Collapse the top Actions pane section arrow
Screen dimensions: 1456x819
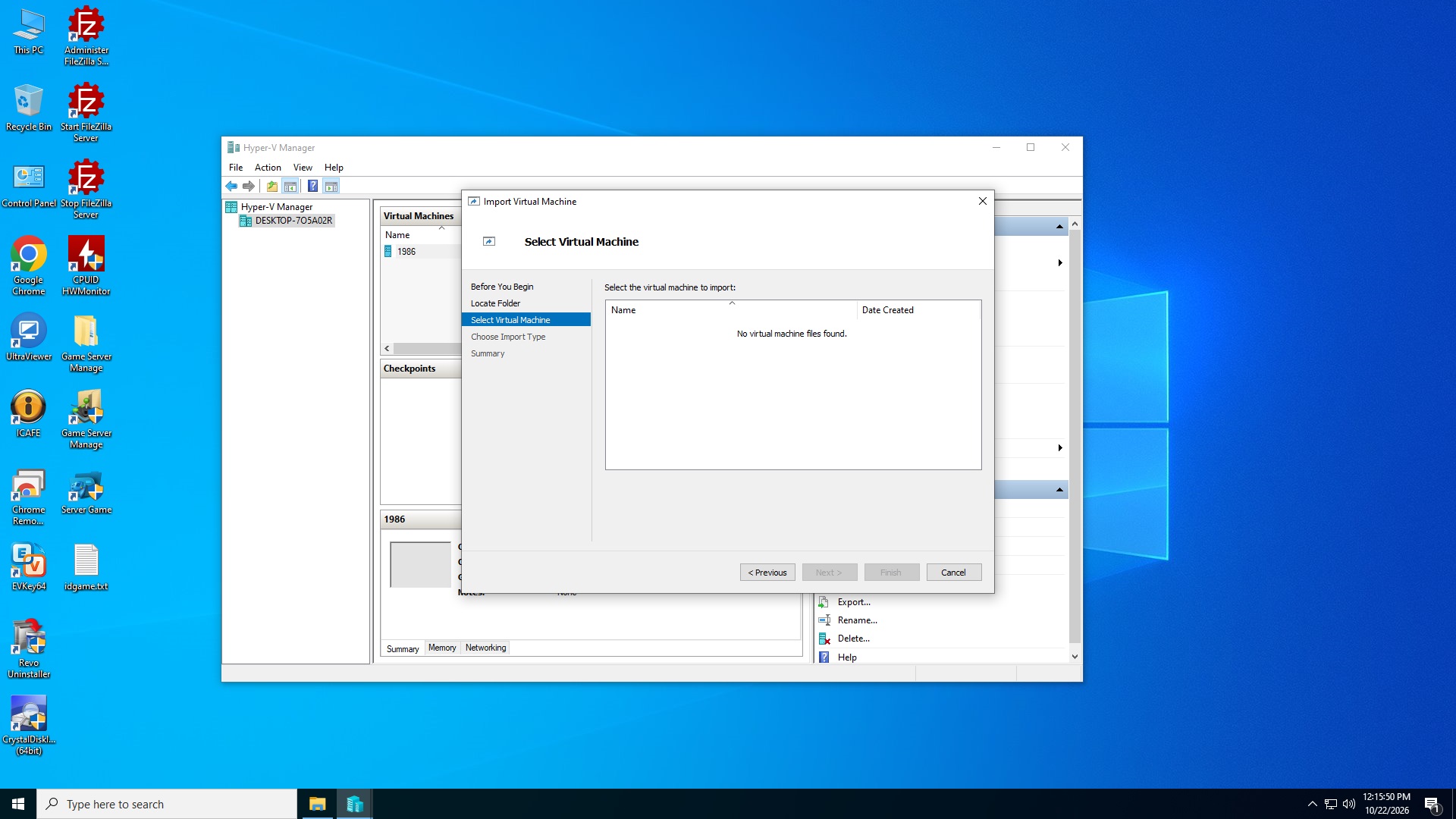pos(1059,227)
